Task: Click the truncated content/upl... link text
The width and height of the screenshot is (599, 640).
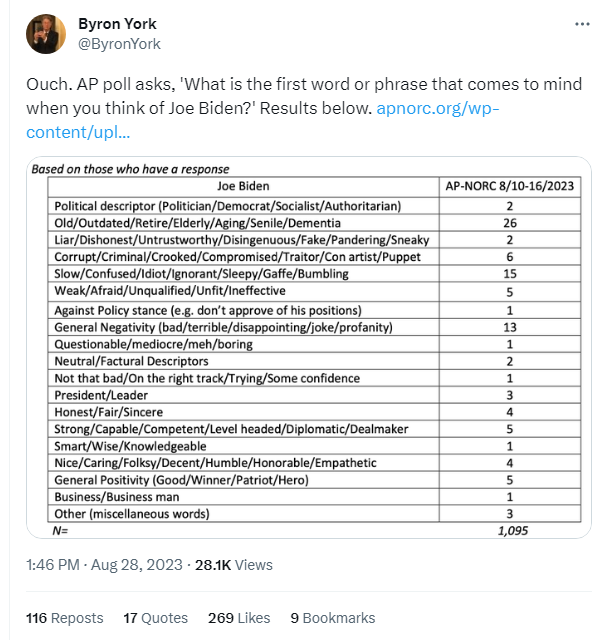Action: (78, 132)
